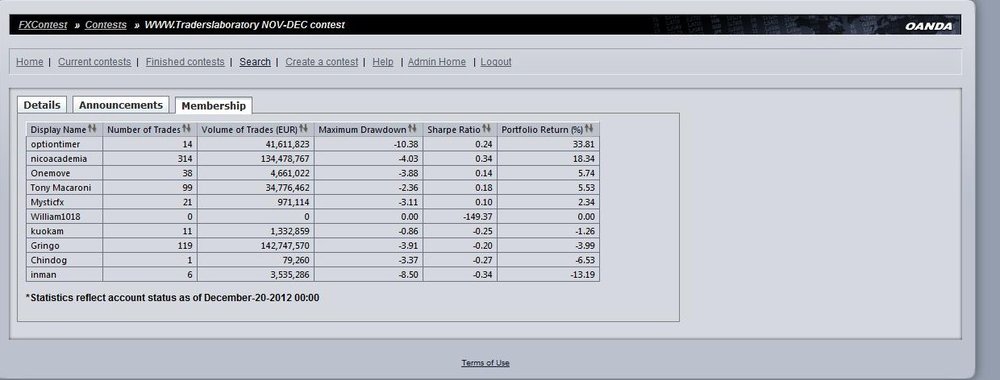The image size is (1000, 380).
Task: Sort by Portfolio Return arrows icon
Action: point(589,129)
